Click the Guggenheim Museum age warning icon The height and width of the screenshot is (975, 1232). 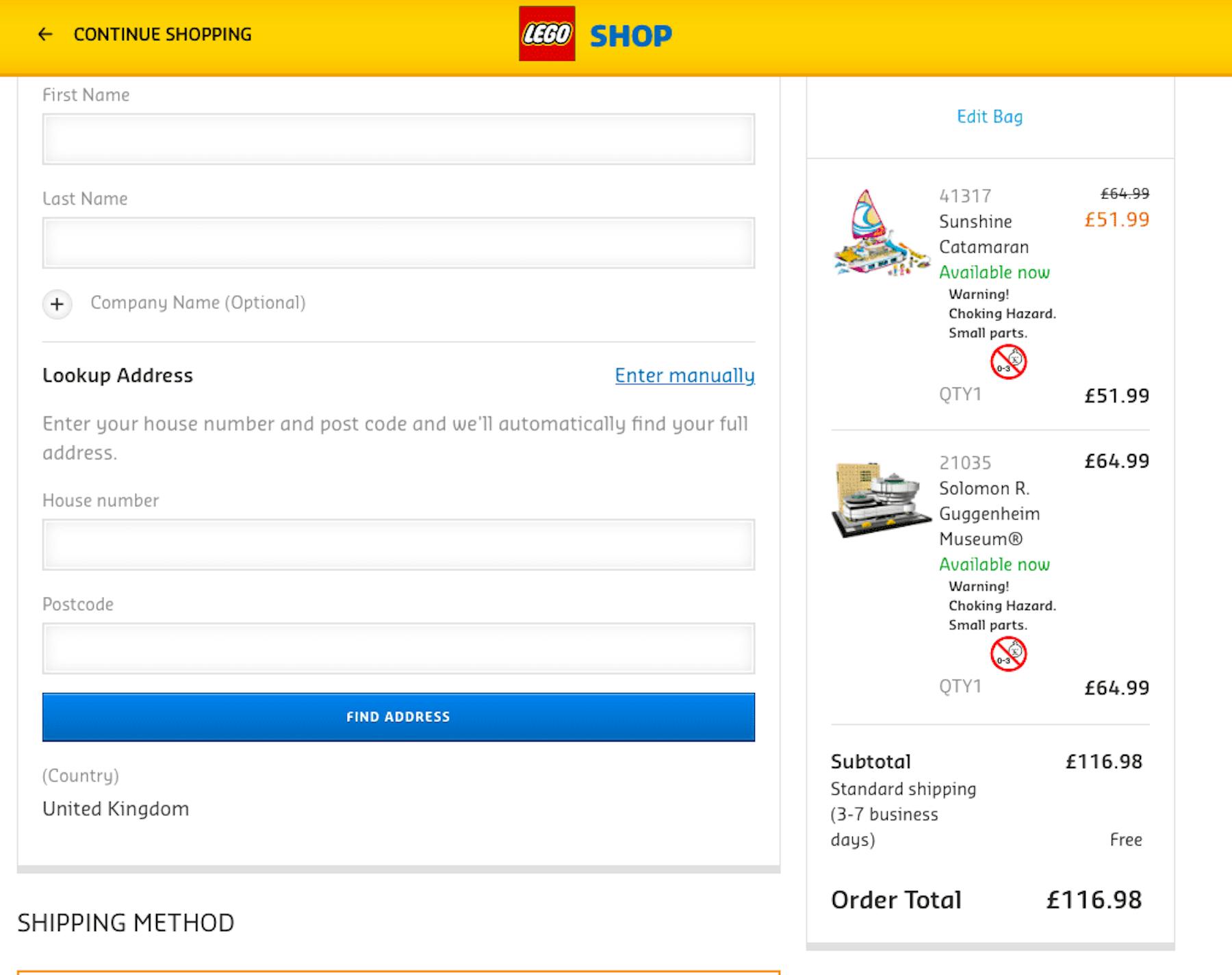coord(1008,654)
